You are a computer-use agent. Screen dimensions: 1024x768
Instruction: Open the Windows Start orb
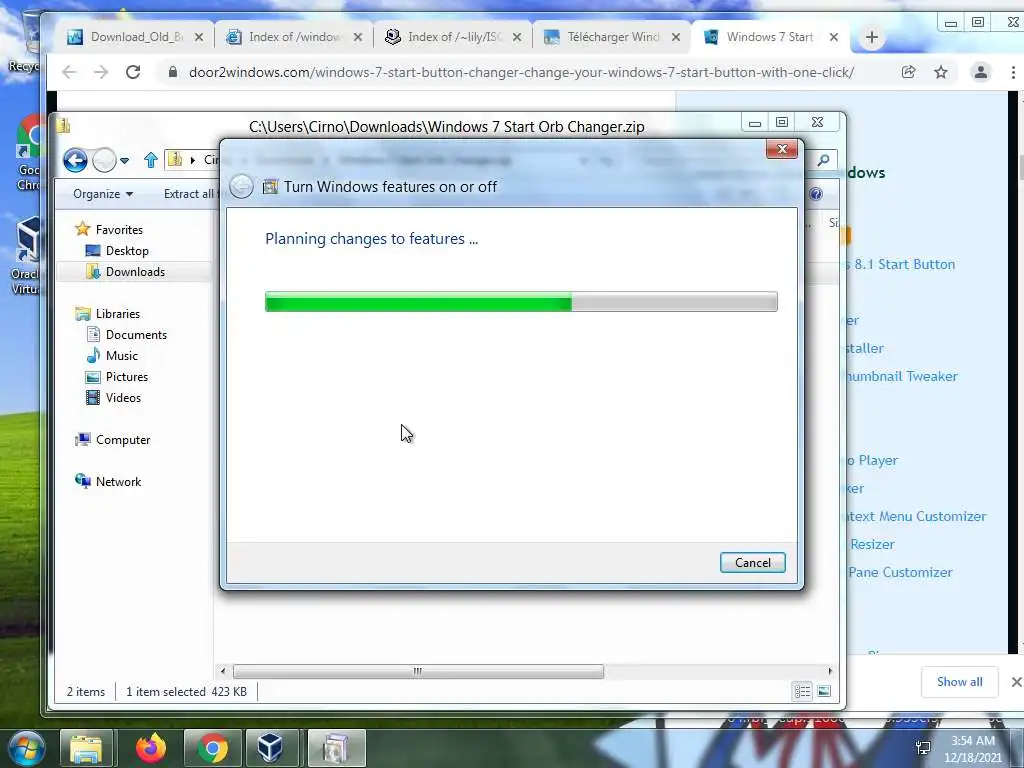(25, 748)
